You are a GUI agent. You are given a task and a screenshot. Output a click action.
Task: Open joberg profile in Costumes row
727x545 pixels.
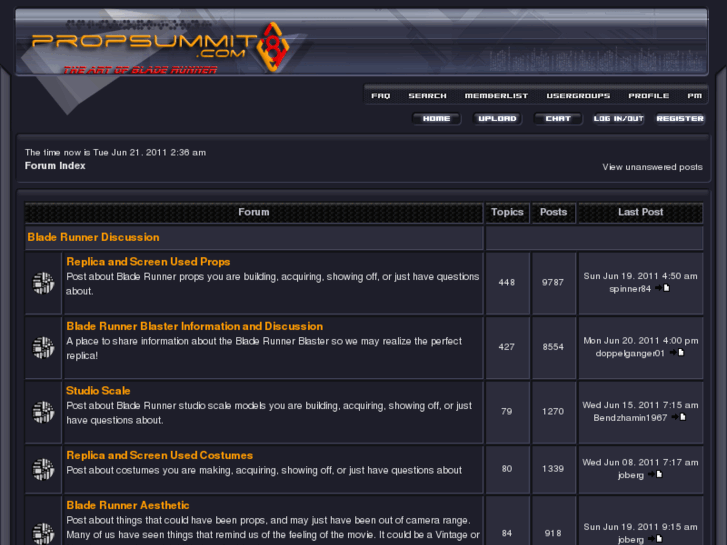tap(631, 475)
